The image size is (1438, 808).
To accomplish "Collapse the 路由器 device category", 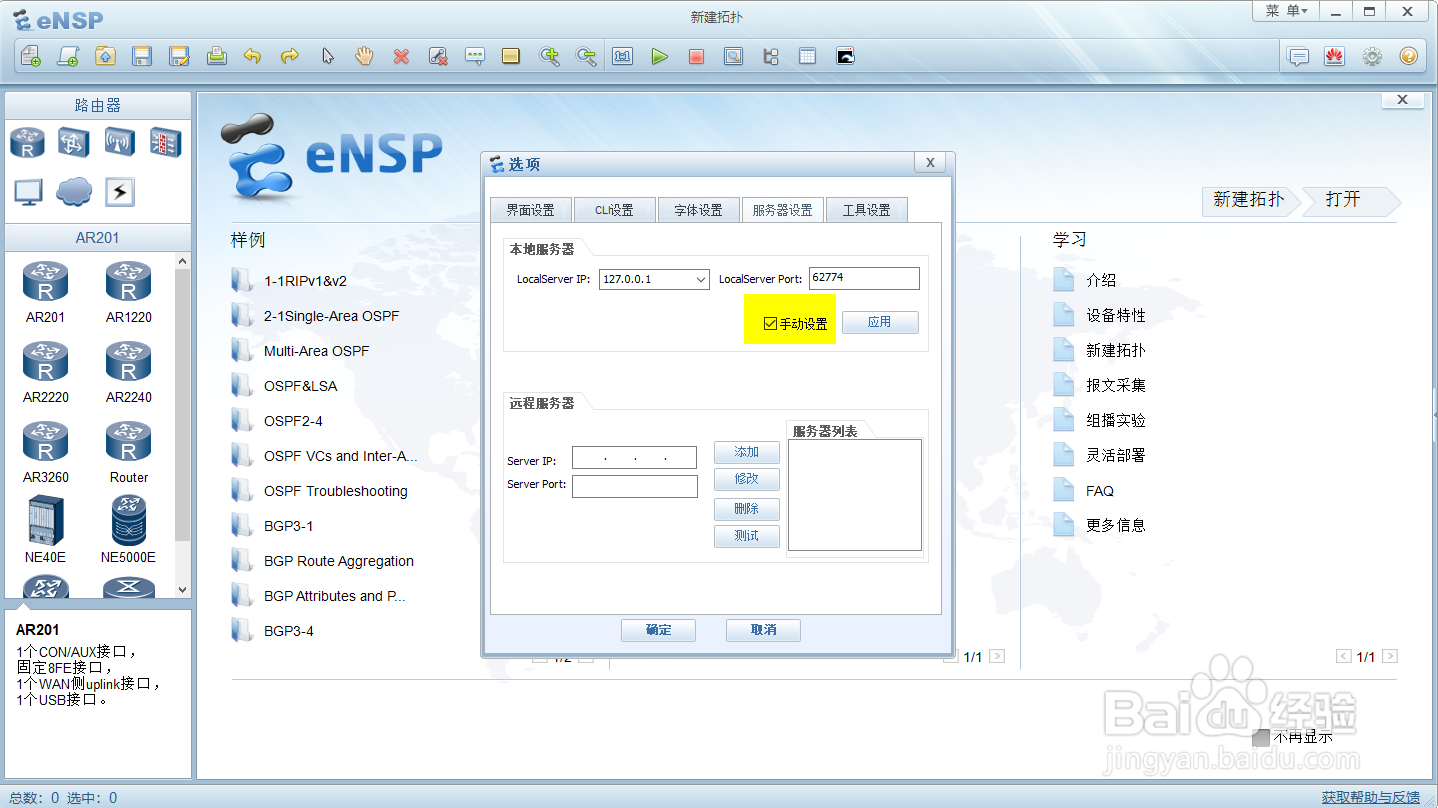I will coord(97,104).
